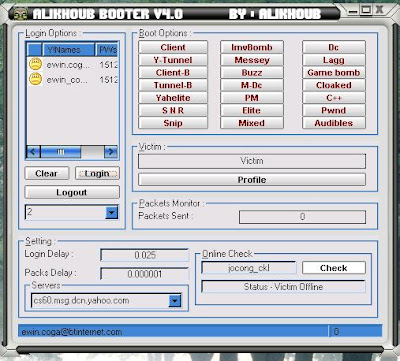Click the Elite button
The image size is (400, 361).
coord(252,110)
